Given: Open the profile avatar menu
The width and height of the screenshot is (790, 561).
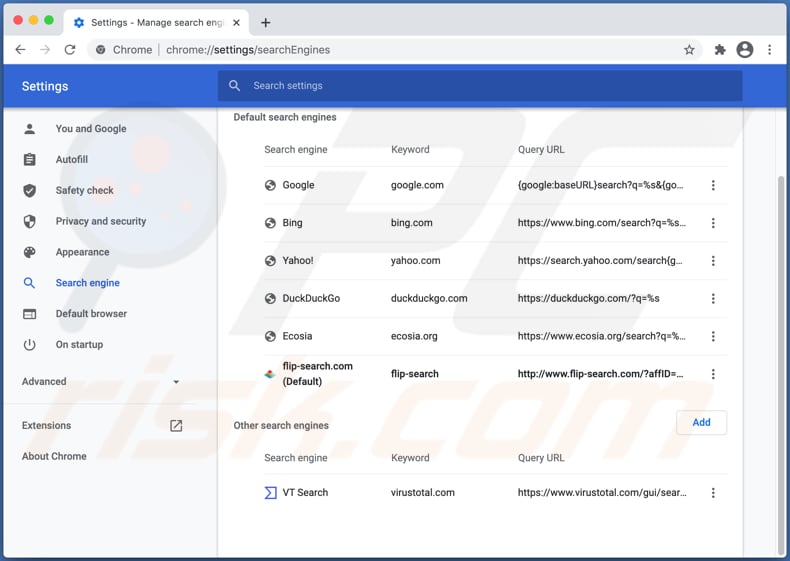Looking at the screenshot, I should click(745, 49).
